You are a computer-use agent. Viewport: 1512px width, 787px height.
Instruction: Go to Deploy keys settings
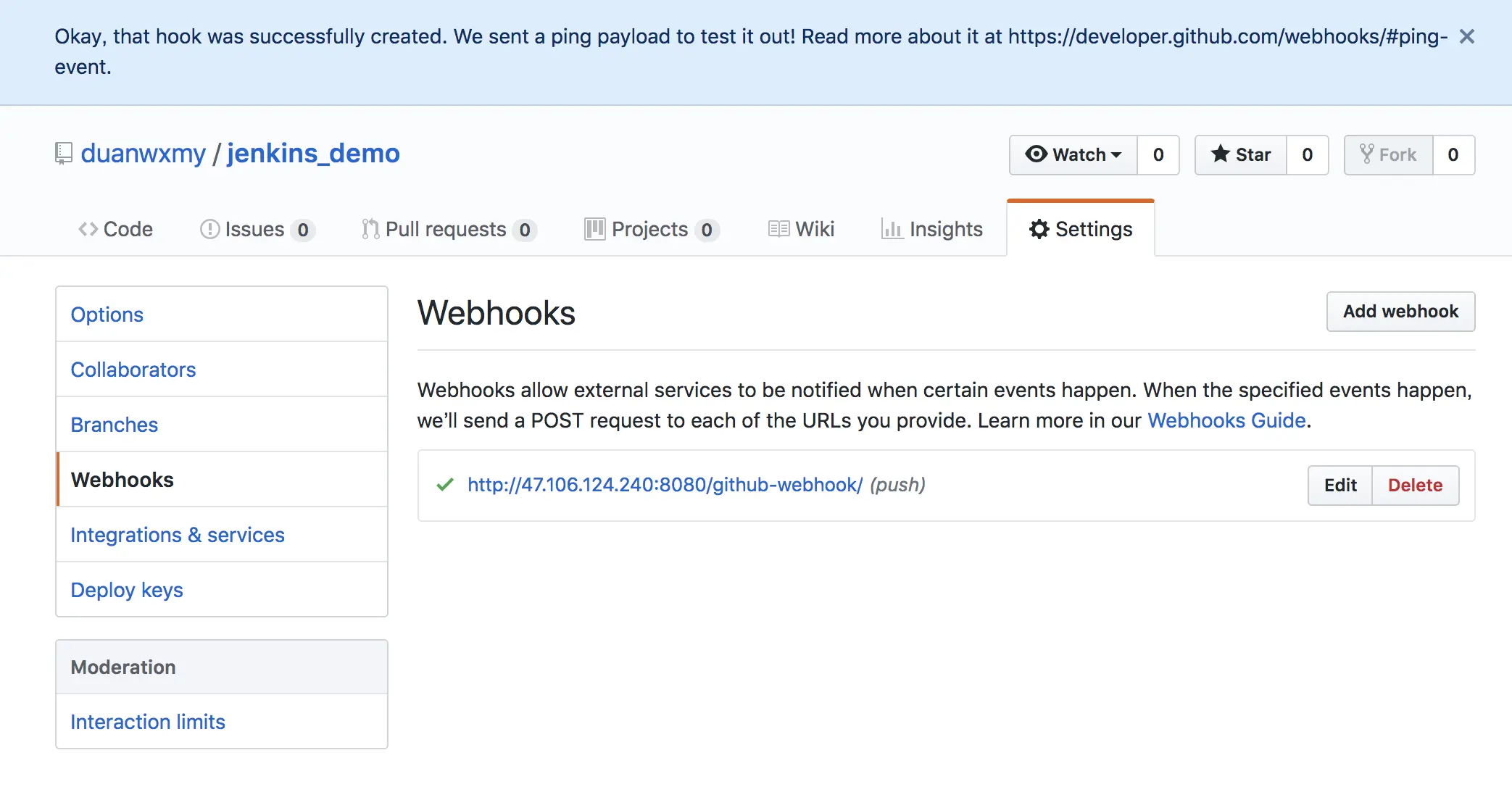tap(127, 590)
